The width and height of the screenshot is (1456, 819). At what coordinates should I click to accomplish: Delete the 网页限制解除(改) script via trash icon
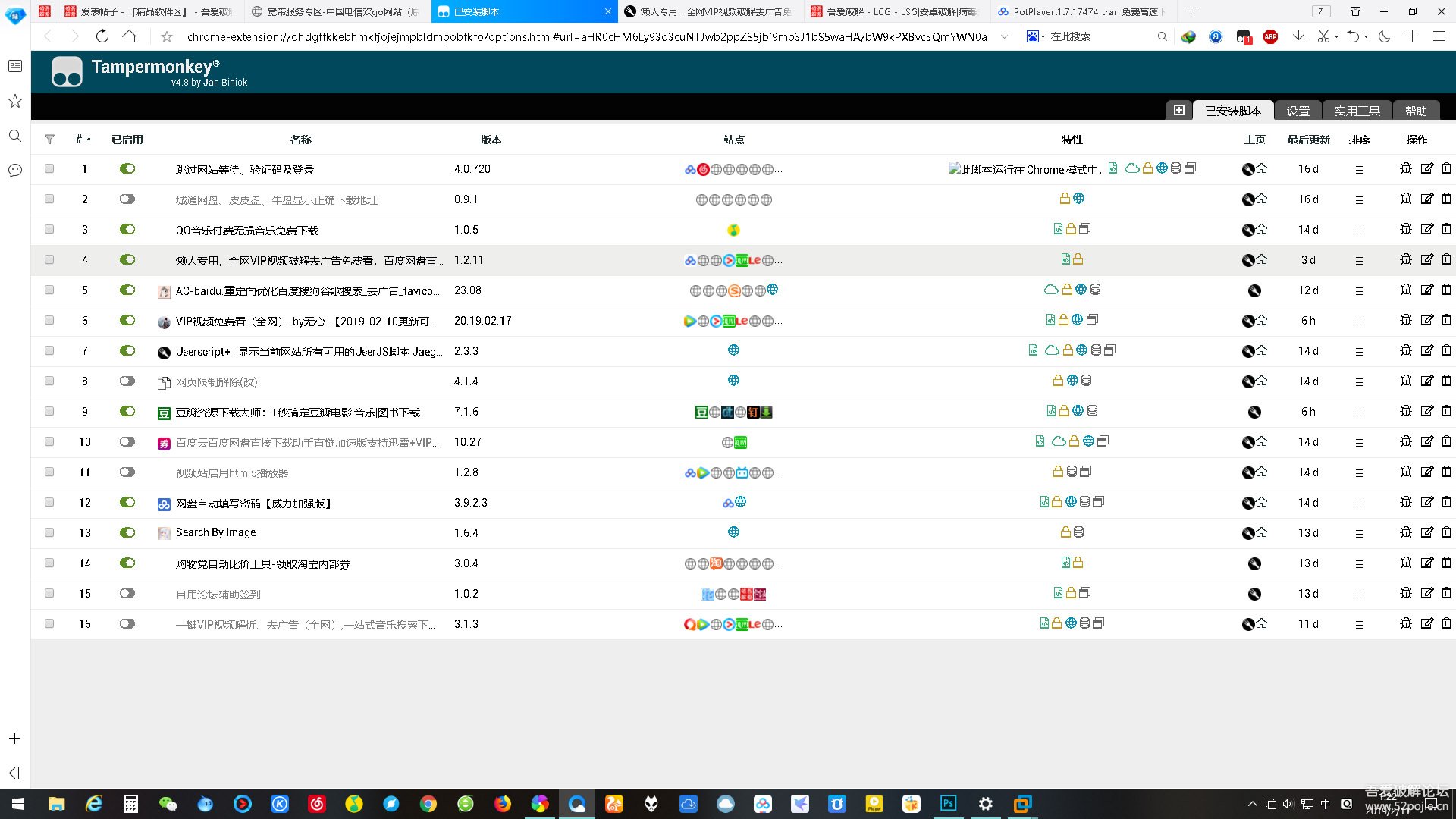[x=1448, y=381]
